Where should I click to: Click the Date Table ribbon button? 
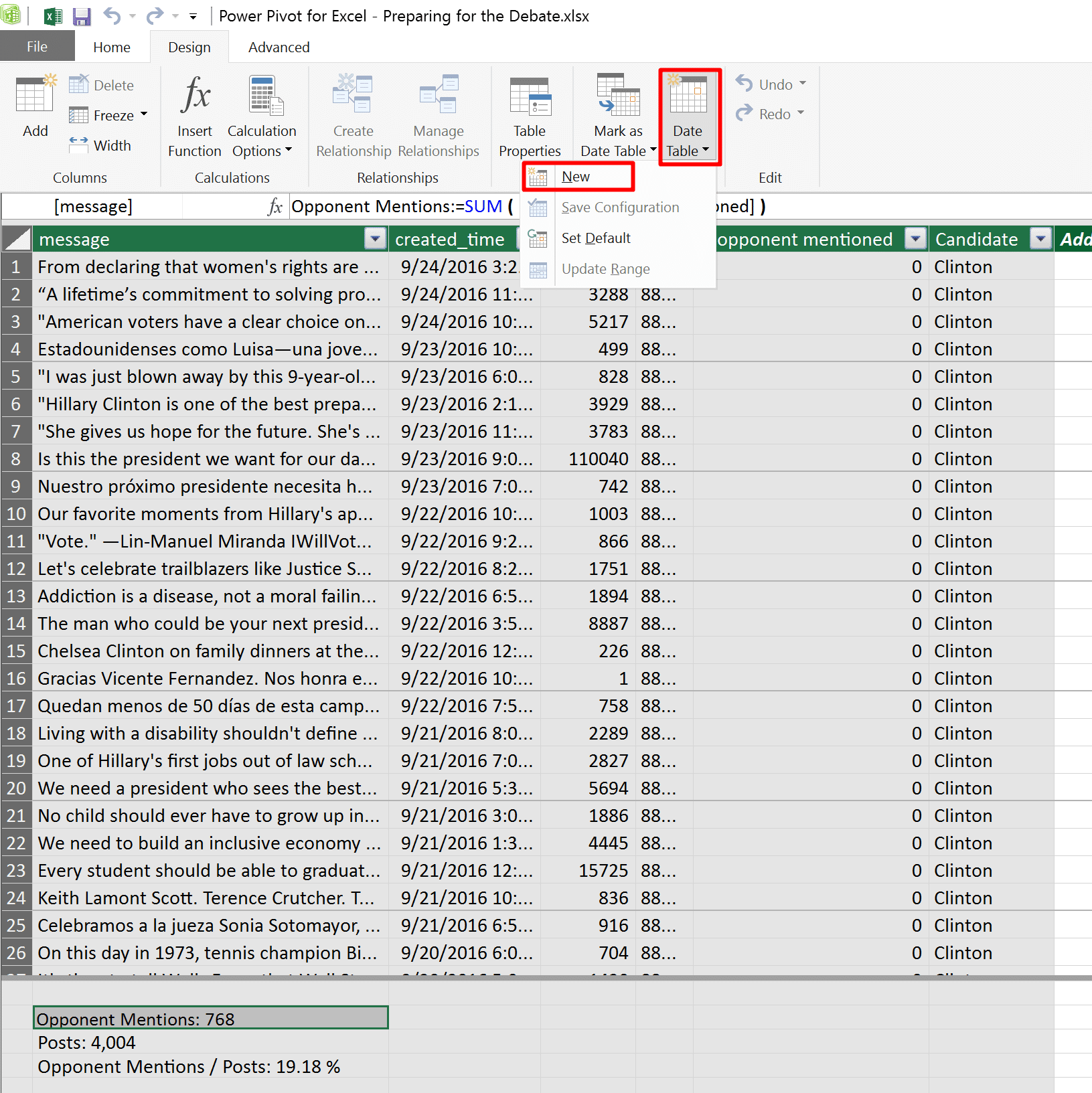click(x=688, y=116)
